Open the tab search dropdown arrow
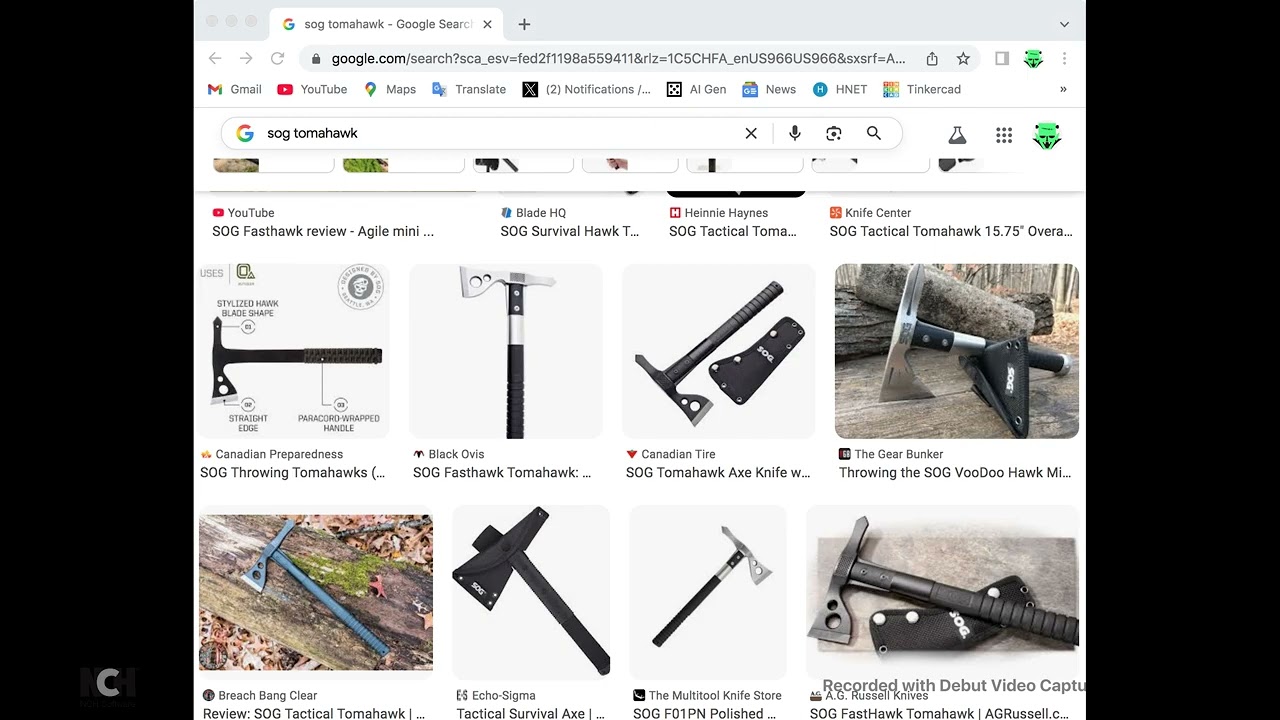 (x=1064, y=24)
